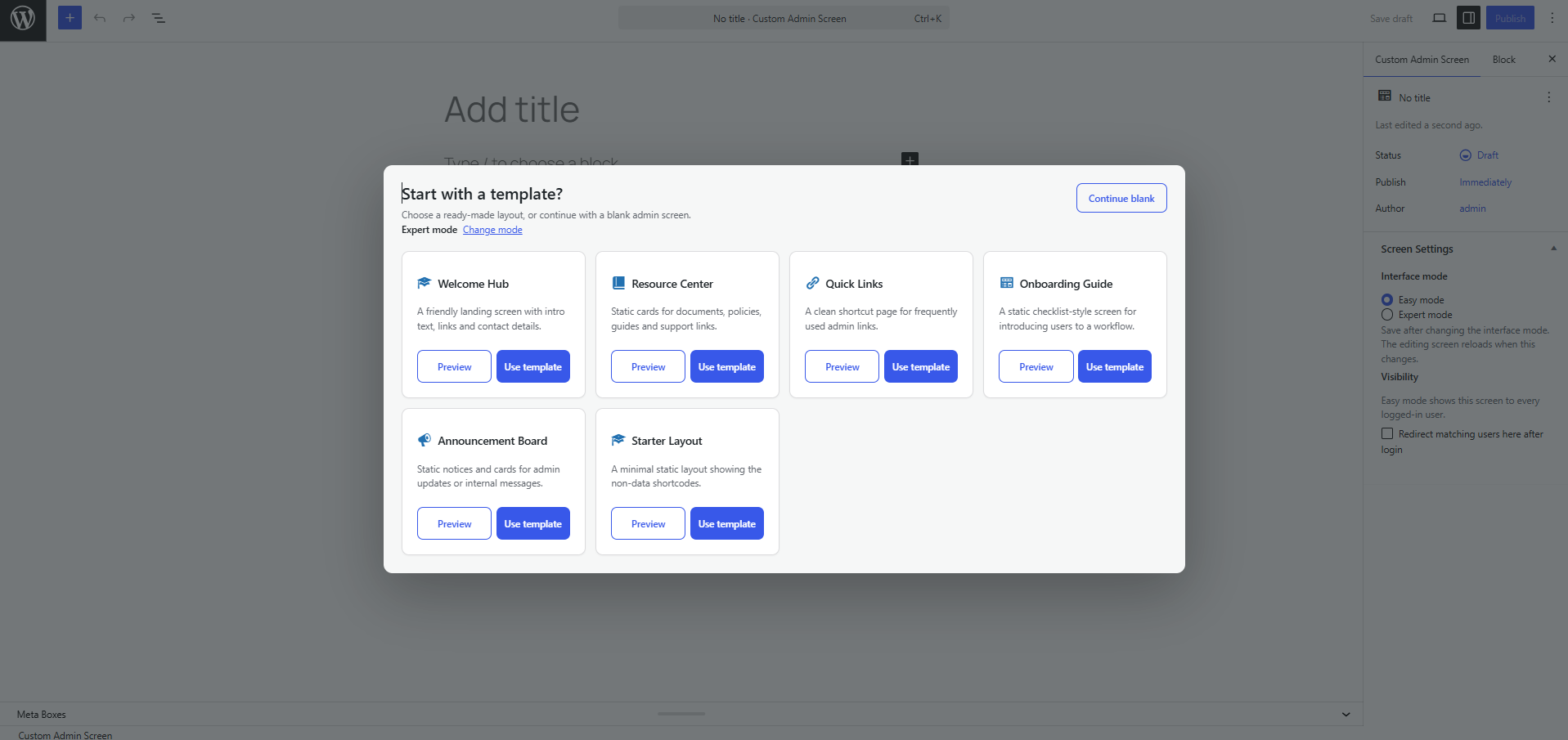Use the Starter Layout template
Screen dimensions: 1568x740
click(x=726, y=523)
